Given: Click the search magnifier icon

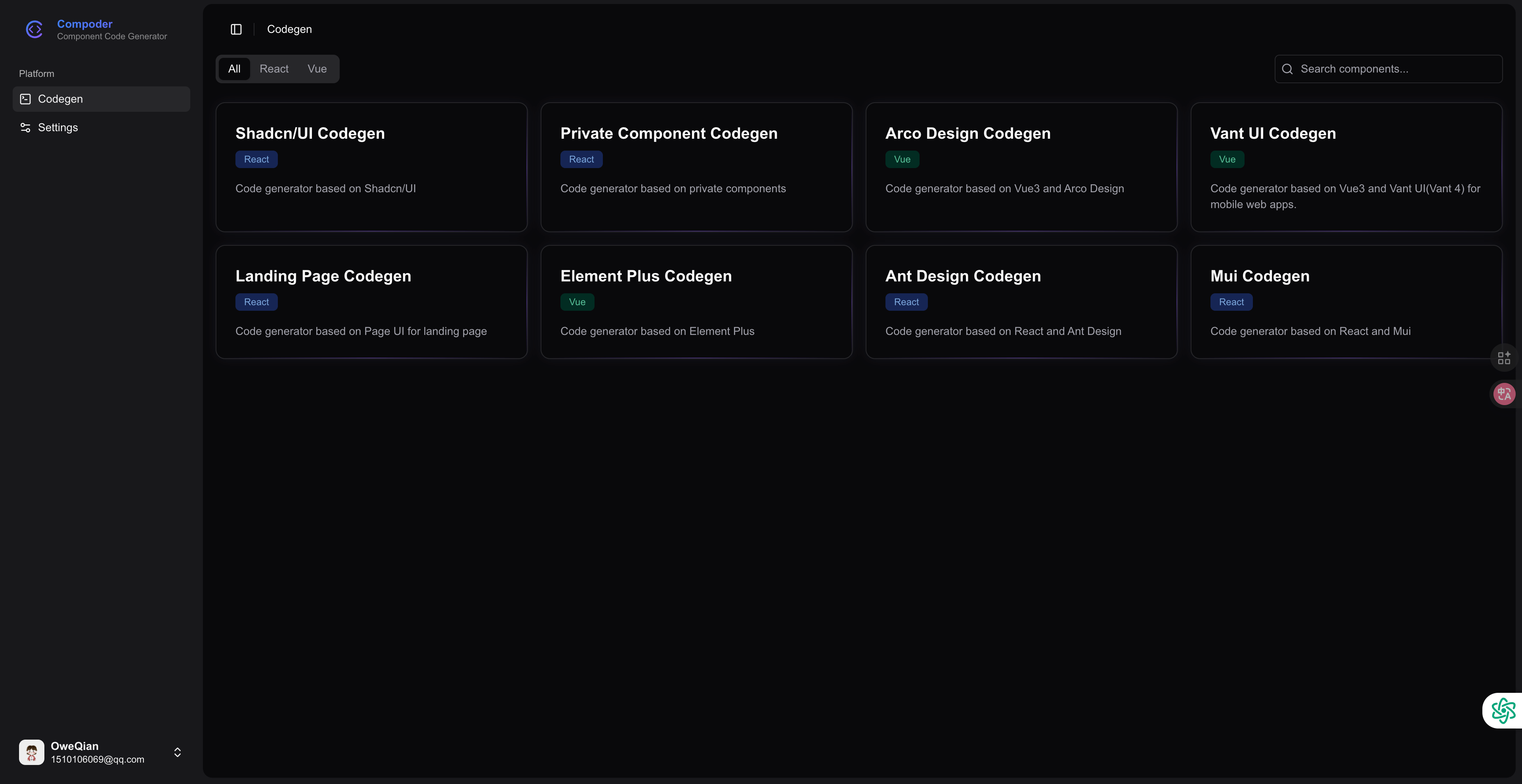Looking at the screenshot, I should click(x=1287, y=69).
